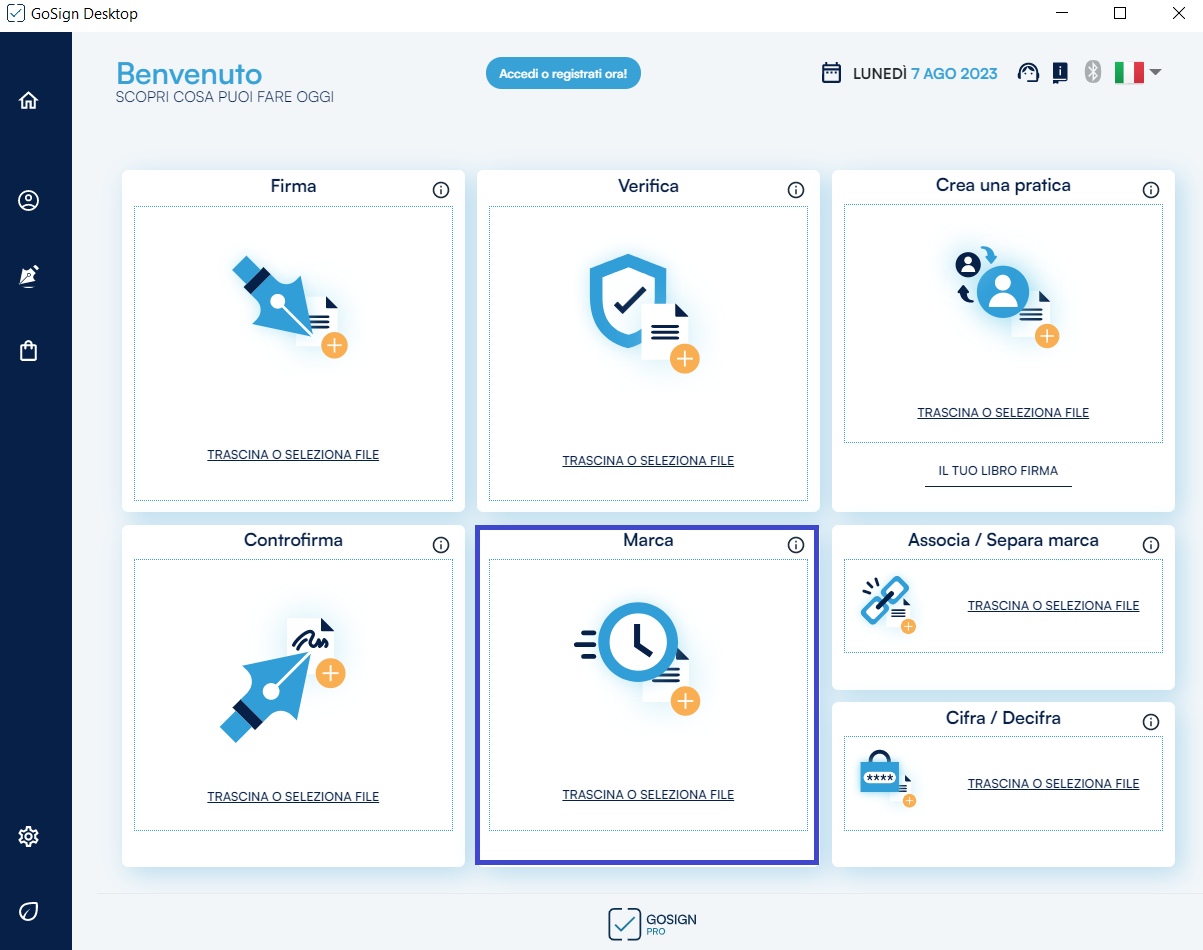This screenshot has height=950, width=1203.
Task: Click the leaf icon in sidebar
Action: click(28, 911)
